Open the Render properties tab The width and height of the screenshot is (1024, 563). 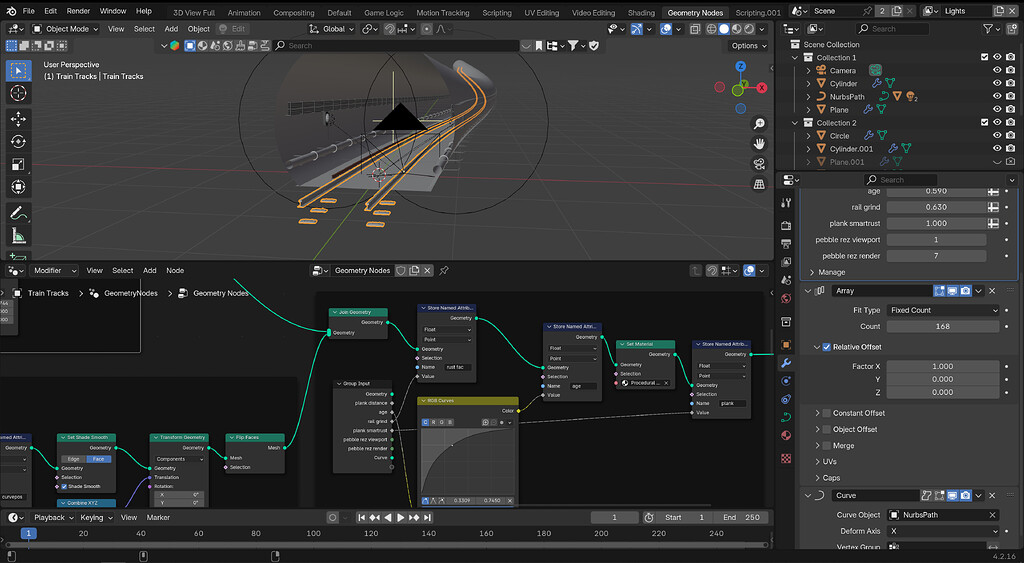click(x=786, y=225)
